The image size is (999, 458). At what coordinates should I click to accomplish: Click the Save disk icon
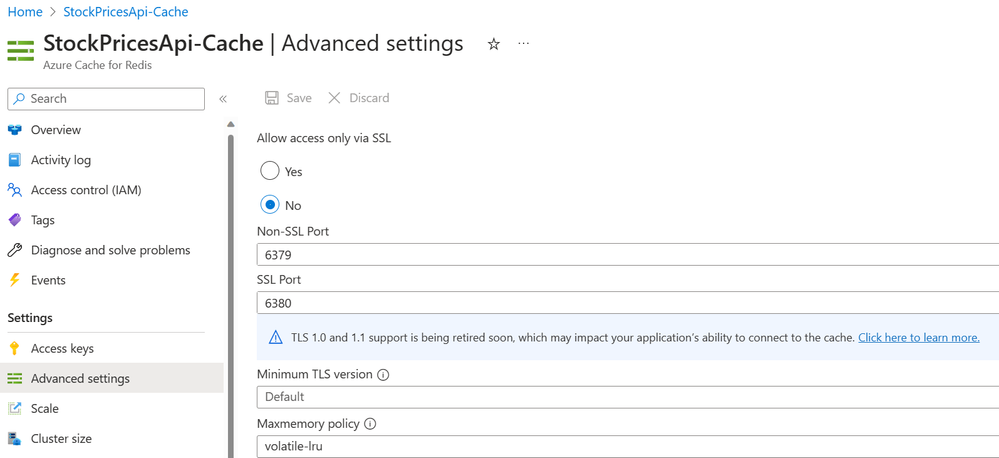pos(272,98)
